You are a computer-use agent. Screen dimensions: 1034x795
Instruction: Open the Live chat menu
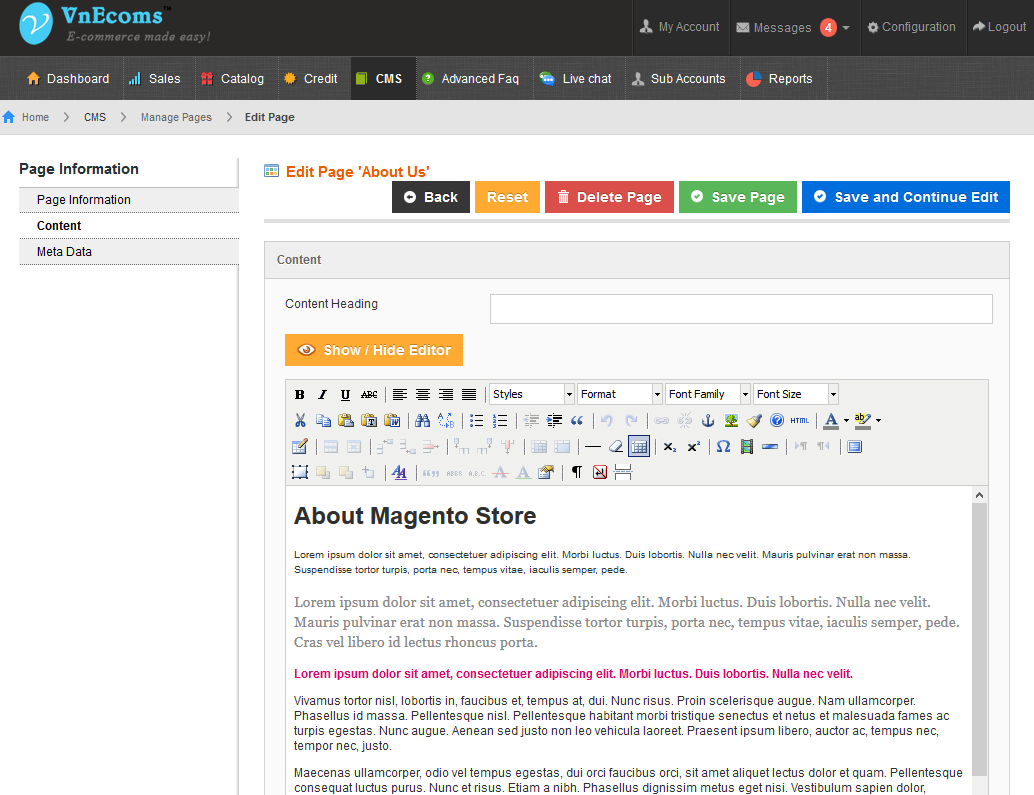576,78
